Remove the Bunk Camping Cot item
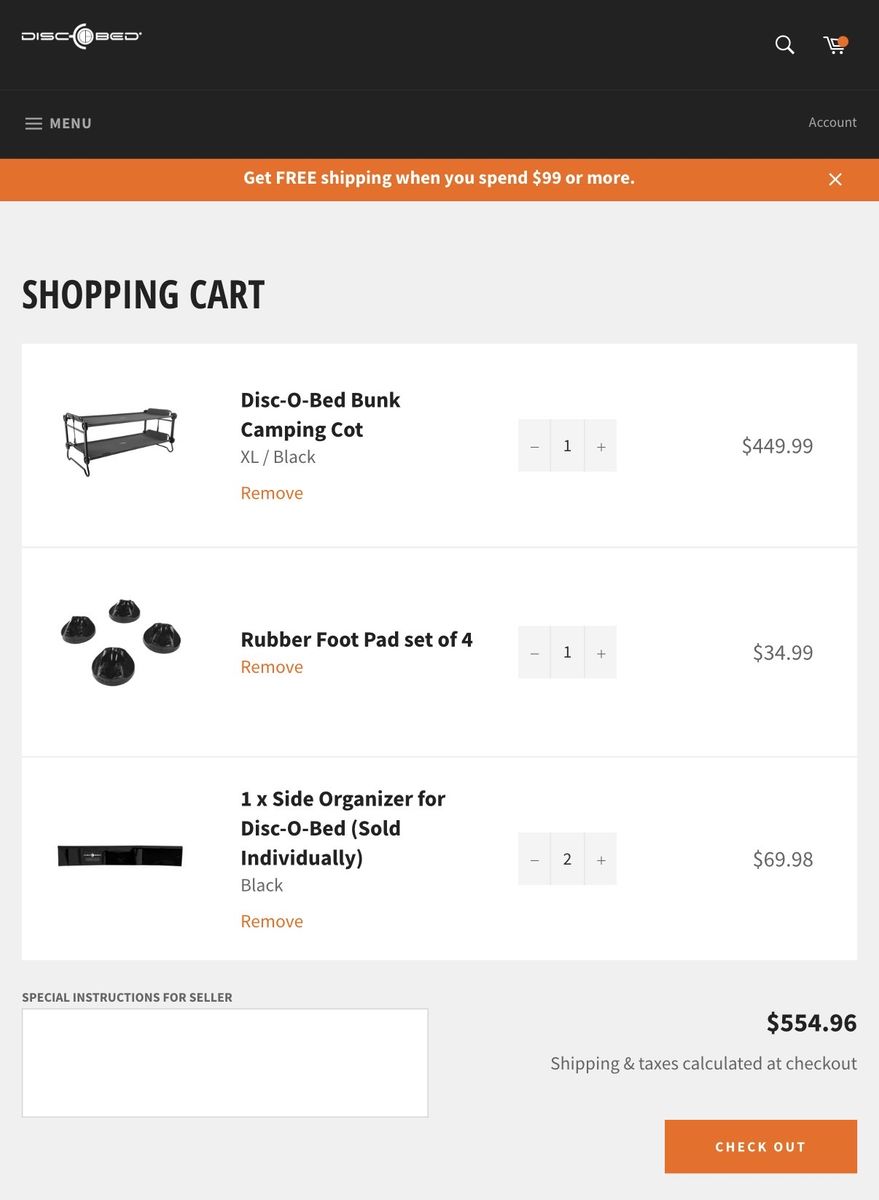879x1200 pixels. [x=272, y=493]
